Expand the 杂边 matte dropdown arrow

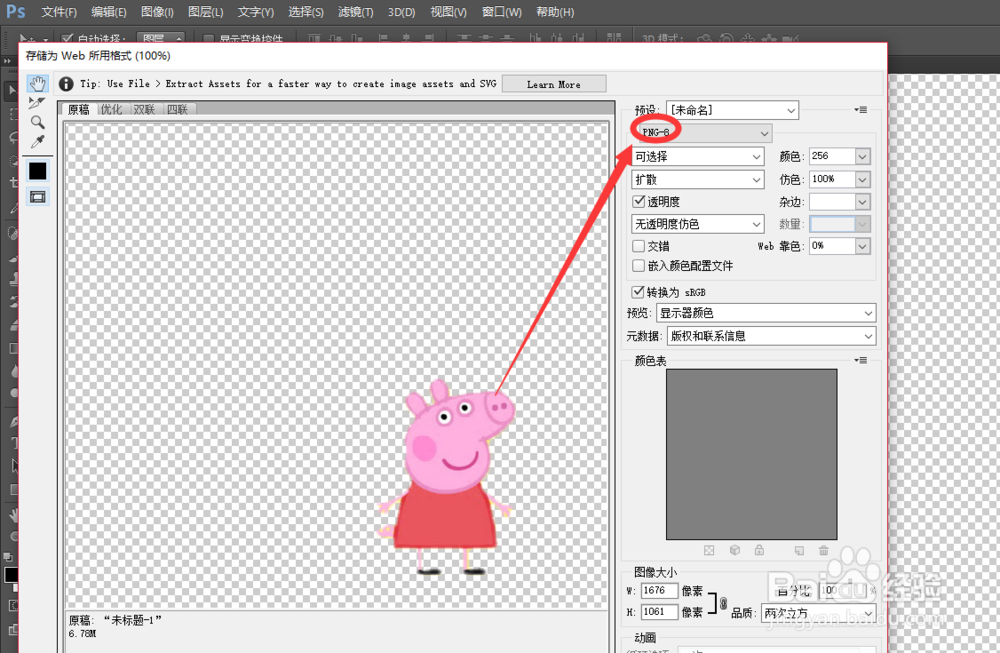[x=862, y=202]
